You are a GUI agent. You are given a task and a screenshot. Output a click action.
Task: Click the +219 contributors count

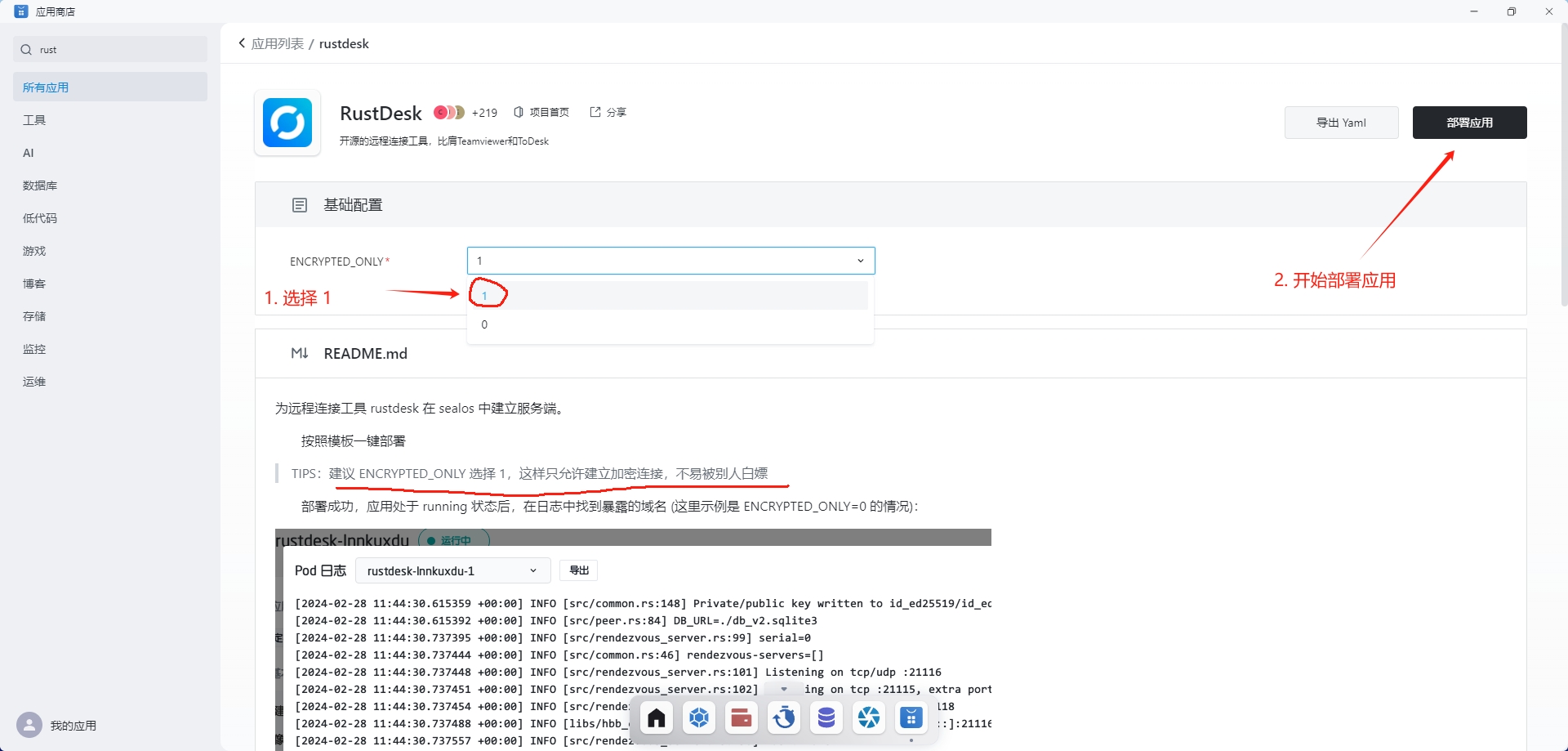coord(484,113)
